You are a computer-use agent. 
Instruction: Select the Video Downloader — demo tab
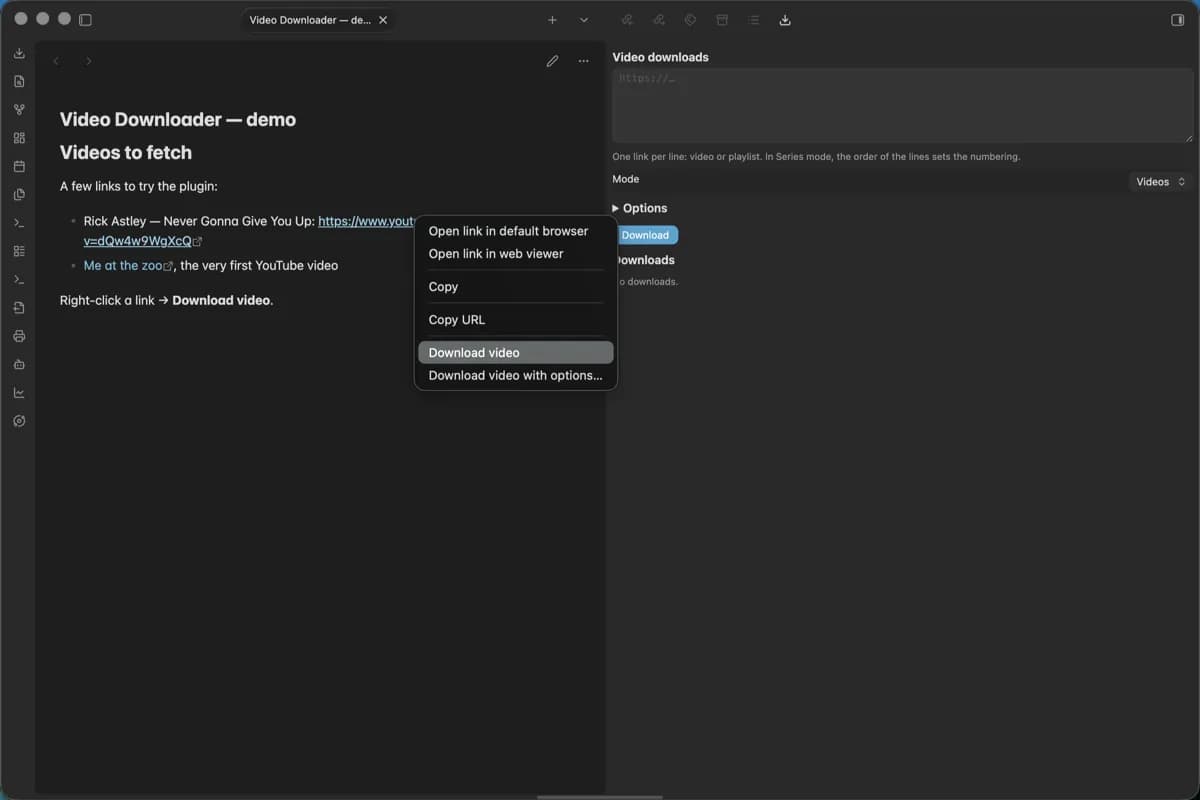(318, 20)
